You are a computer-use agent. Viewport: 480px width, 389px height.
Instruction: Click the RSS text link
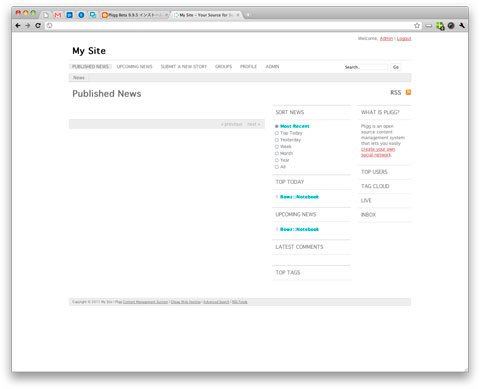396,92
